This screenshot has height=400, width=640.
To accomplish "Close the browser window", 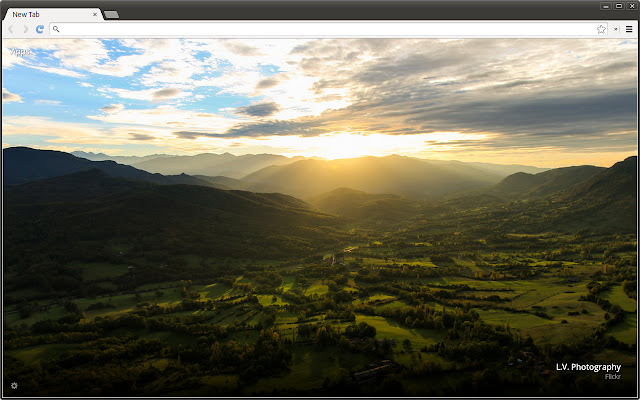I will [x=631, y=6].
